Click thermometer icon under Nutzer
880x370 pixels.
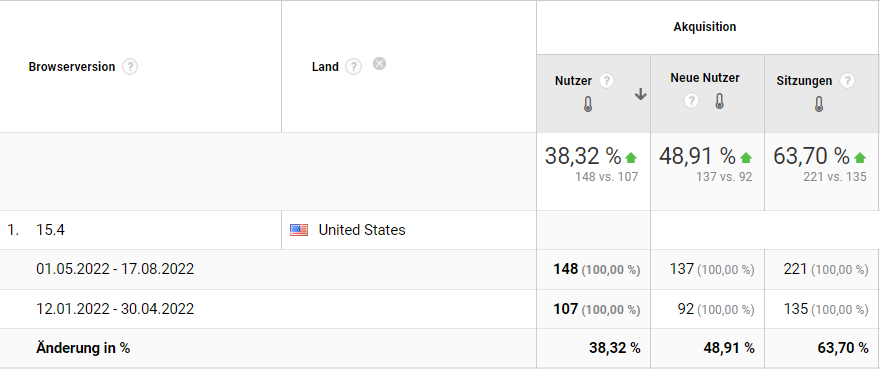588,104
